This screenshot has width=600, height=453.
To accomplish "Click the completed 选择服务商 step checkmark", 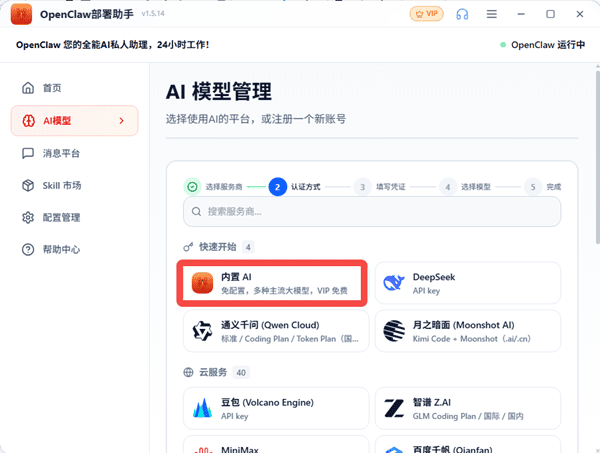I will pyautogui.click(x=192, y=187).
